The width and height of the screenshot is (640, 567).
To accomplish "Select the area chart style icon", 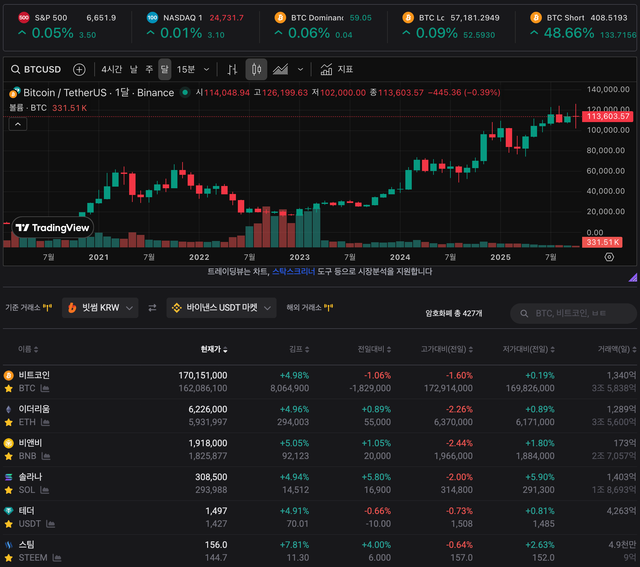I will coord(280,69).
